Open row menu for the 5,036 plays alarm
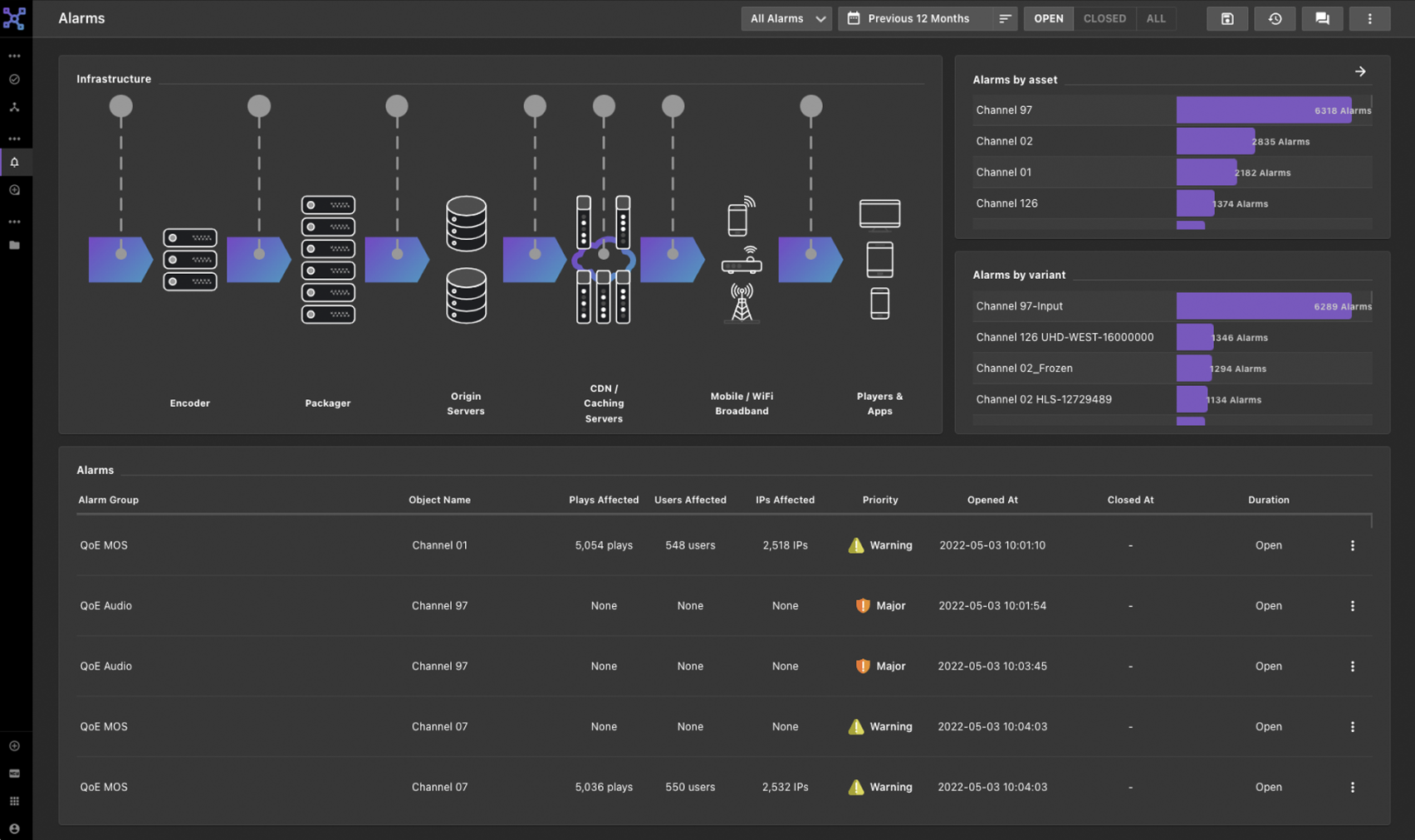This screenshot has height=840, width=1415. point(1353,787)
